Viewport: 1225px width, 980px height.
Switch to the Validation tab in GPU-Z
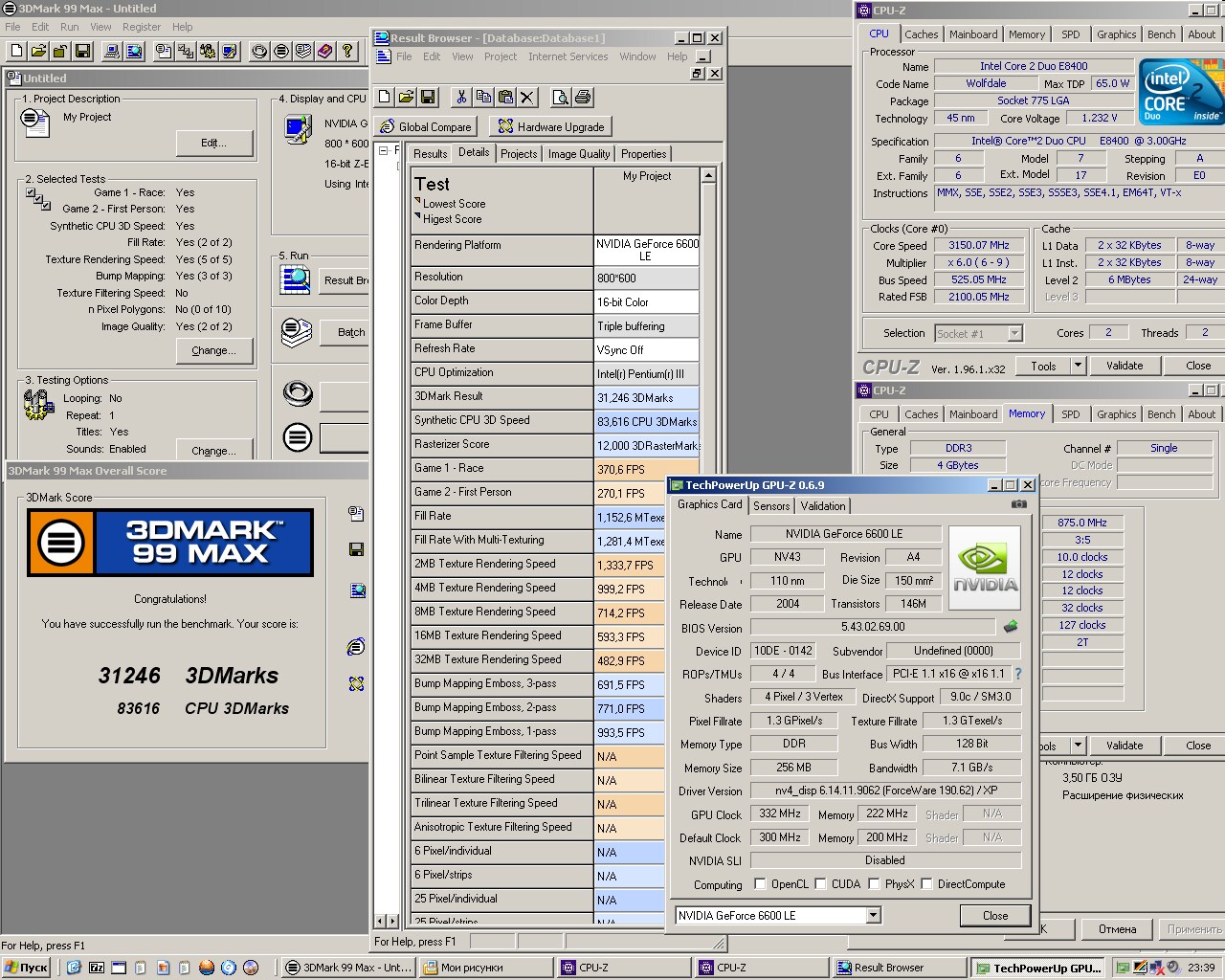click(823, 506)
